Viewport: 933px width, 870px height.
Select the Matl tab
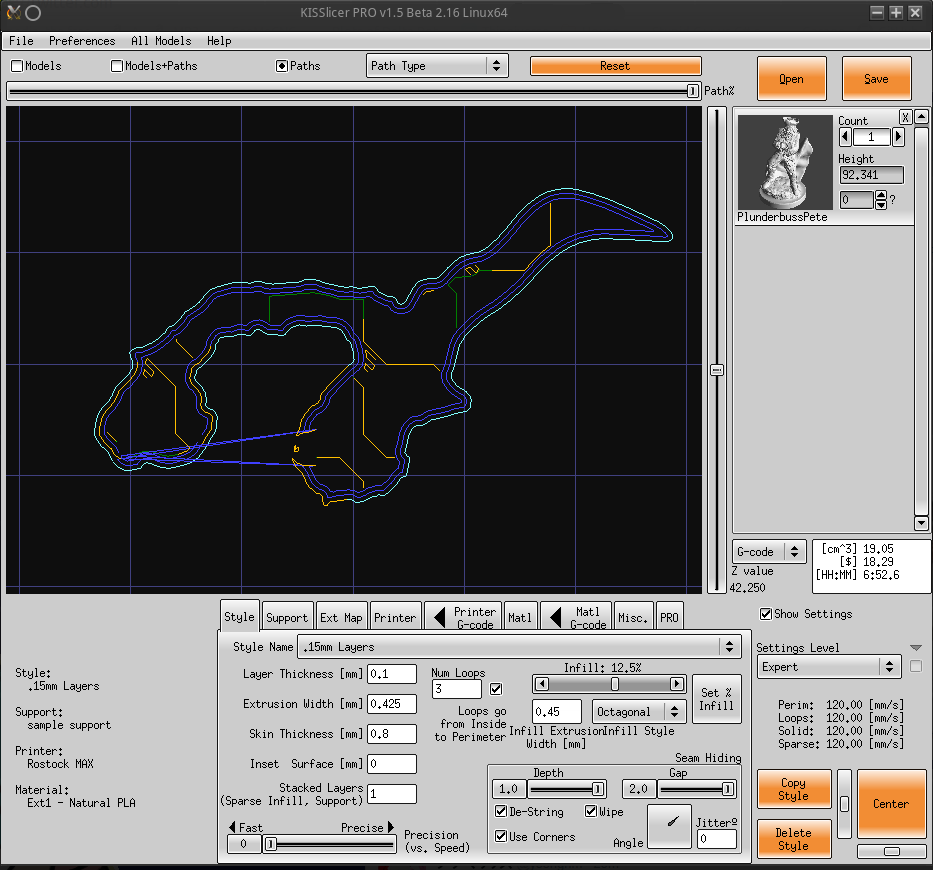click(x=520, y=617)
